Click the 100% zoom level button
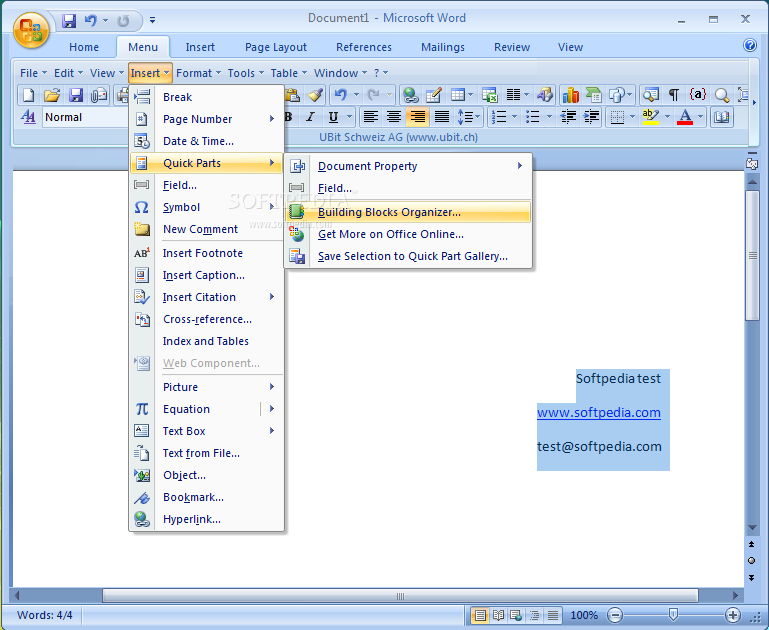This screenshot has width=769, height=630. [x=584, y=615]
